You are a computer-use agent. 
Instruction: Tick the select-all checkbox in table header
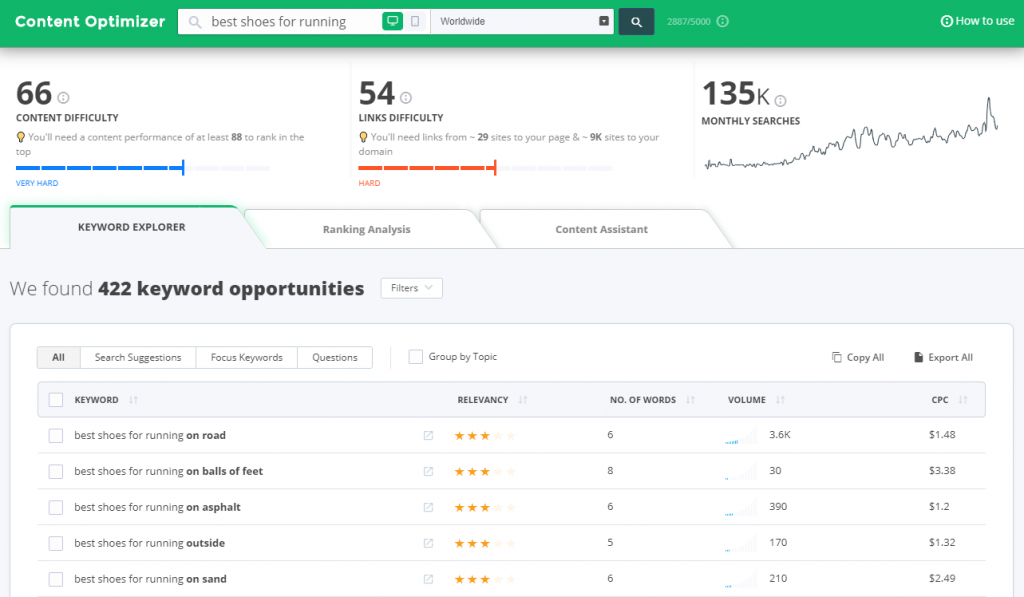point(56,400)
